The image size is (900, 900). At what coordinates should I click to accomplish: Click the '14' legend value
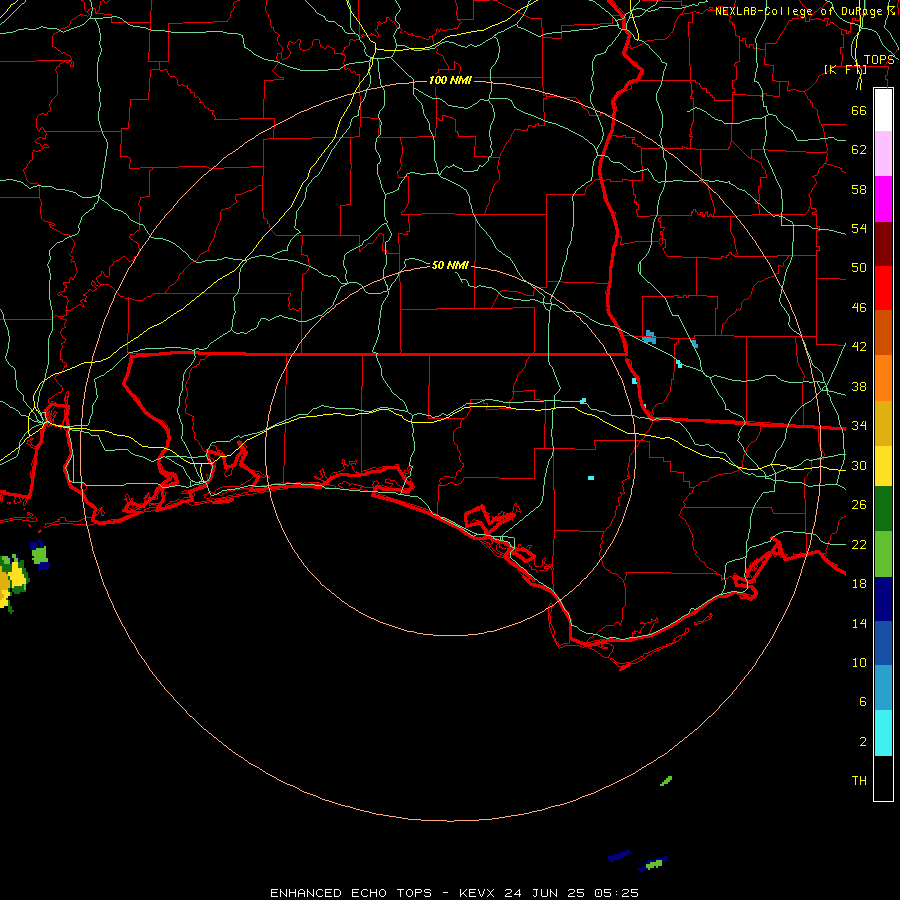coord(859,623)
